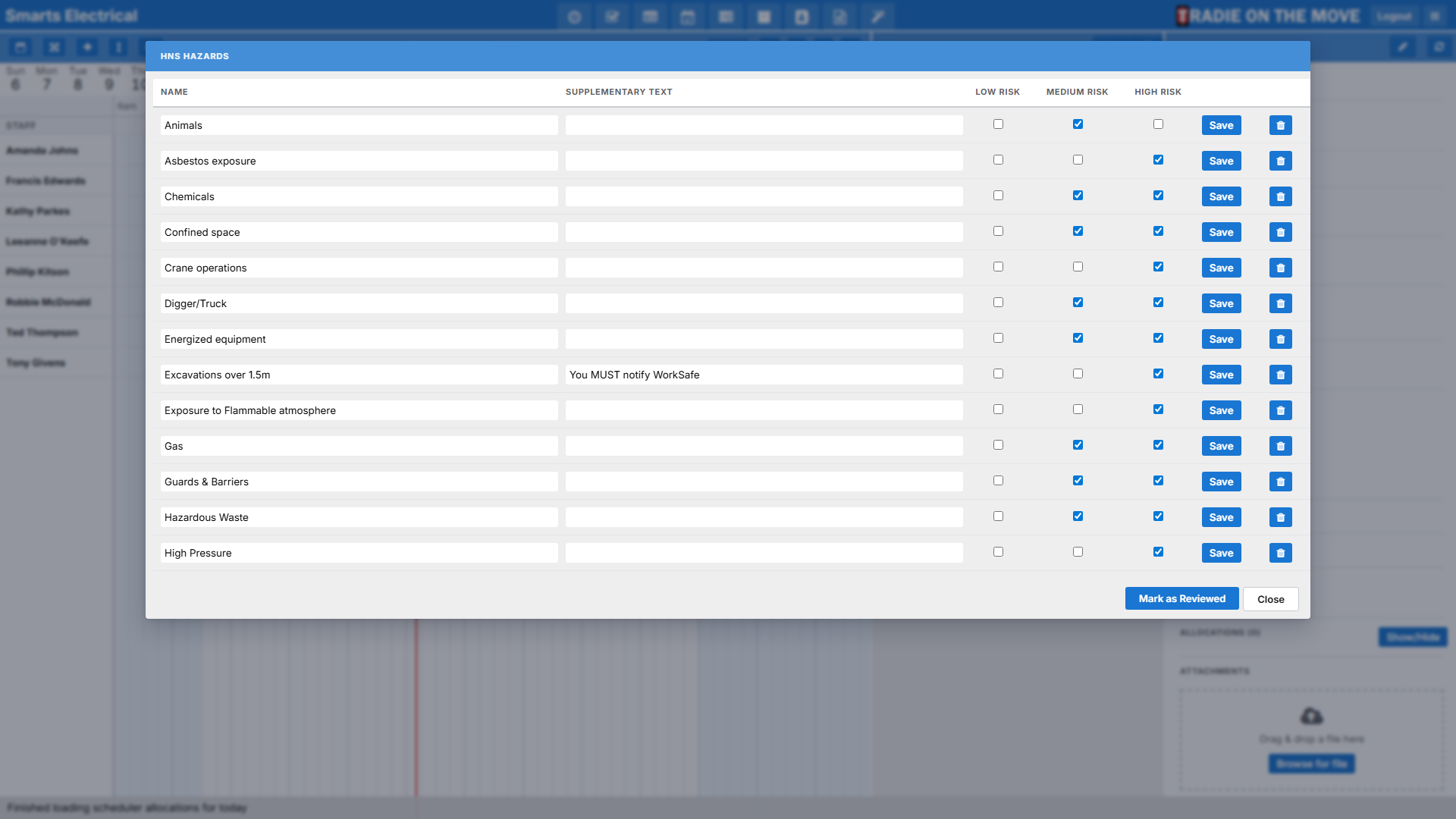Remove Energized equipment with trash icon

[1280, 339]
